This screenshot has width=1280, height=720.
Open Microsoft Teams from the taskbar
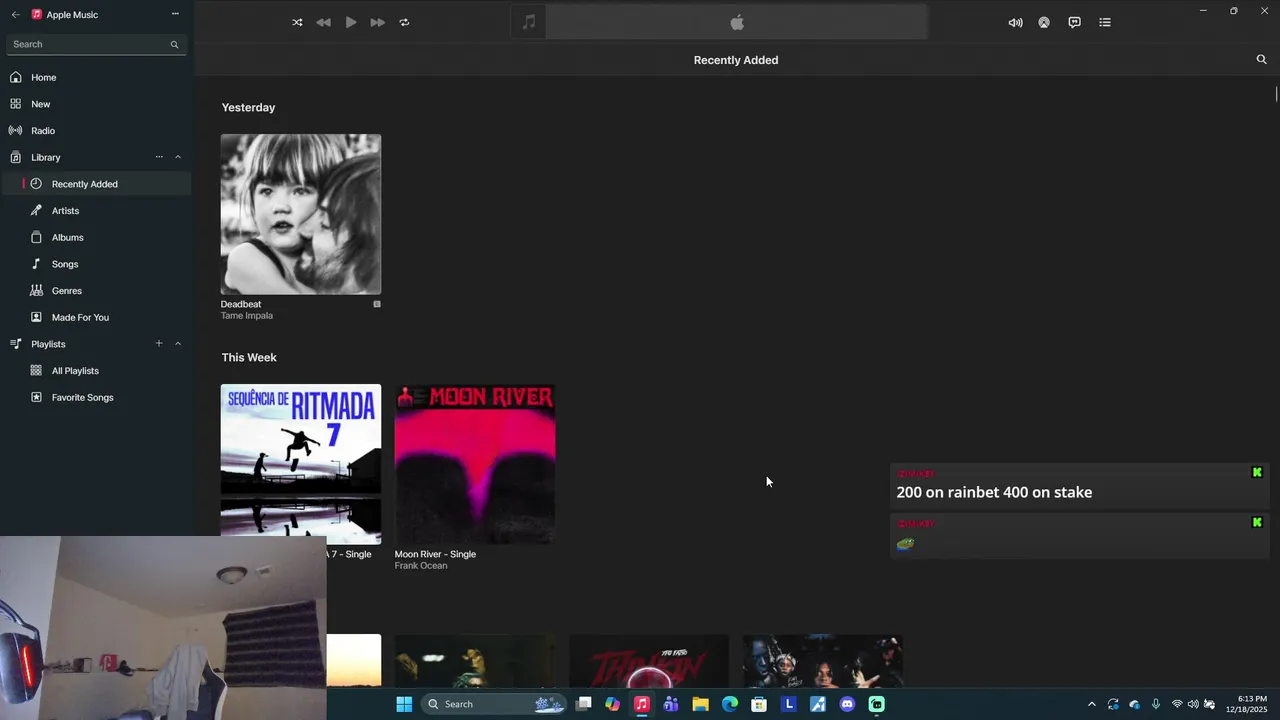coord(671,704)
